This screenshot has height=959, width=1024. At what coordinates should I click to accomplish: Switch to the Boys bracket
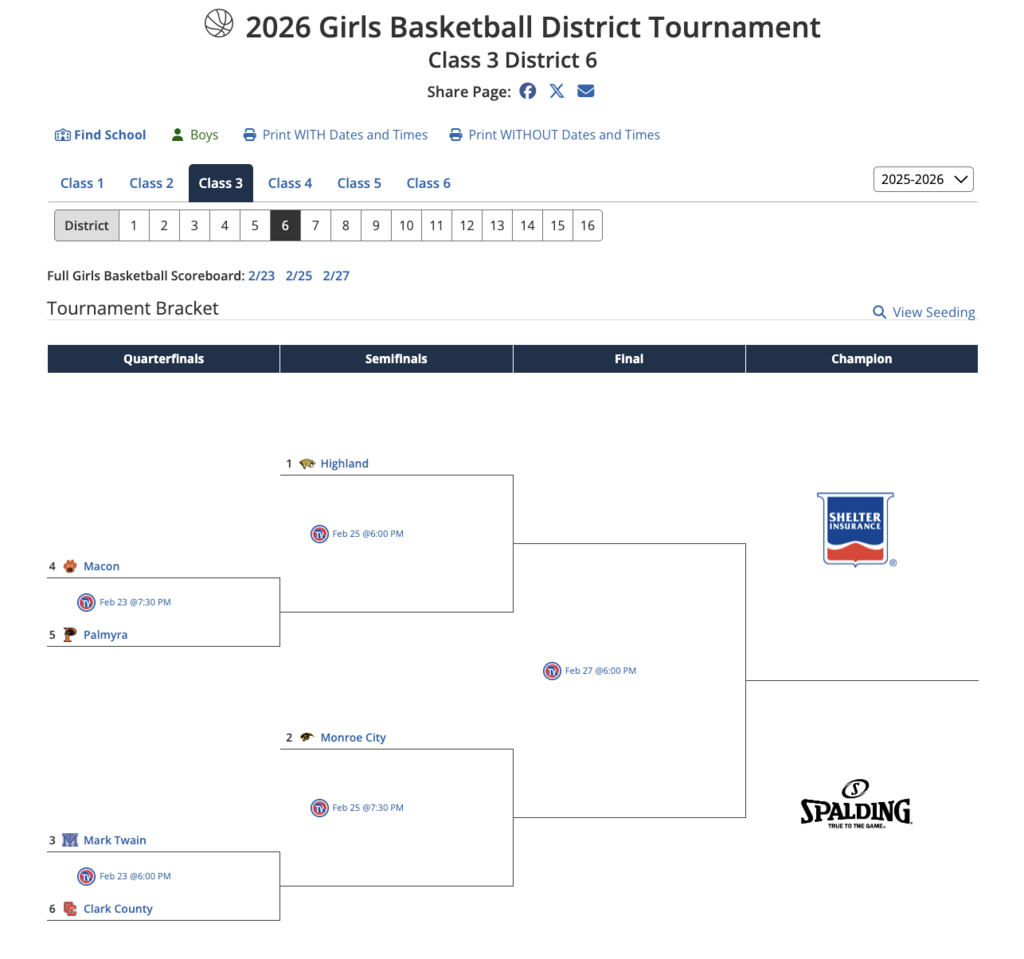pyautogui.click(x=195, y=135)
